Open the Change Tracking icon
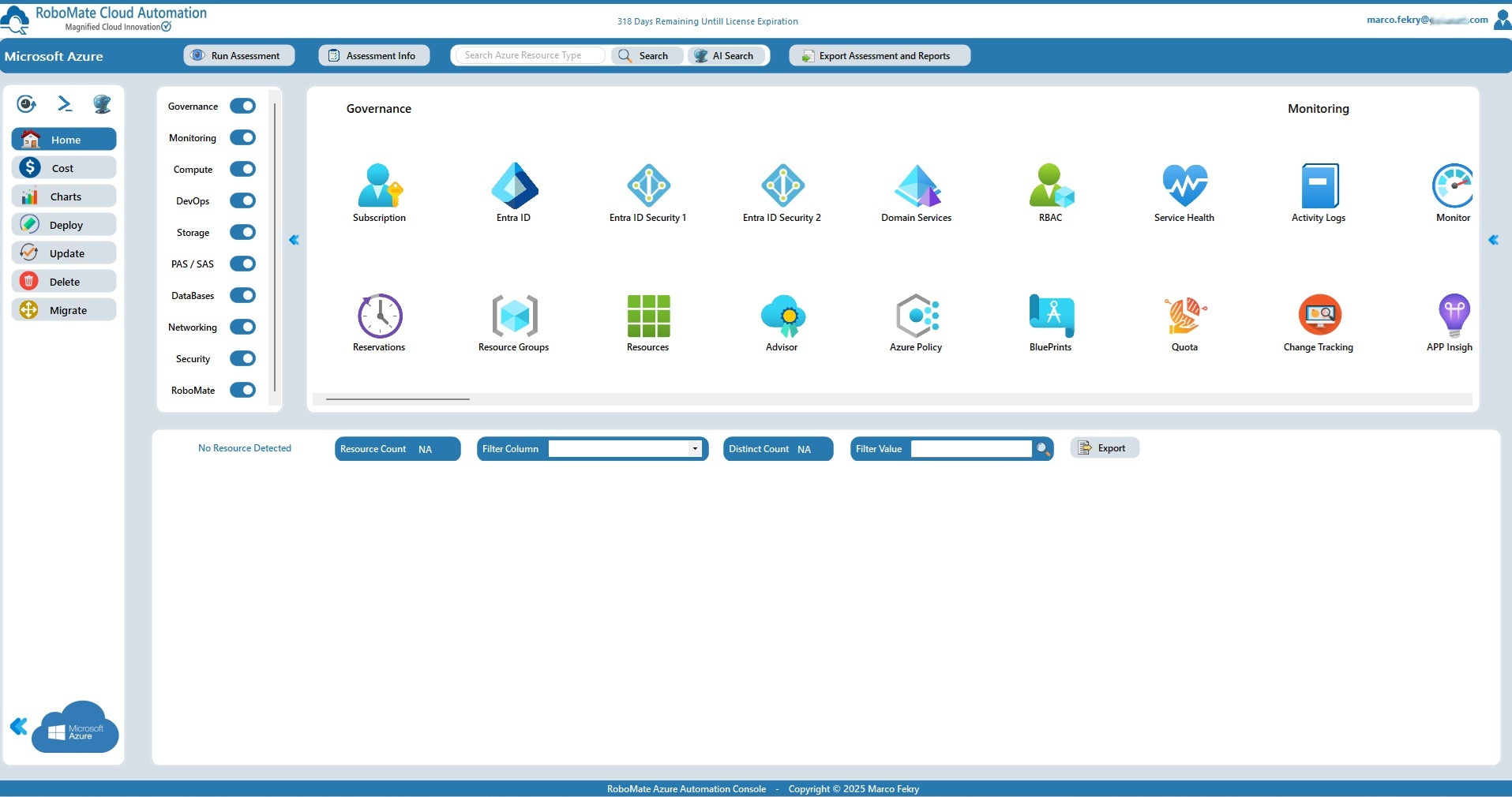 [x=1319, y=316]
